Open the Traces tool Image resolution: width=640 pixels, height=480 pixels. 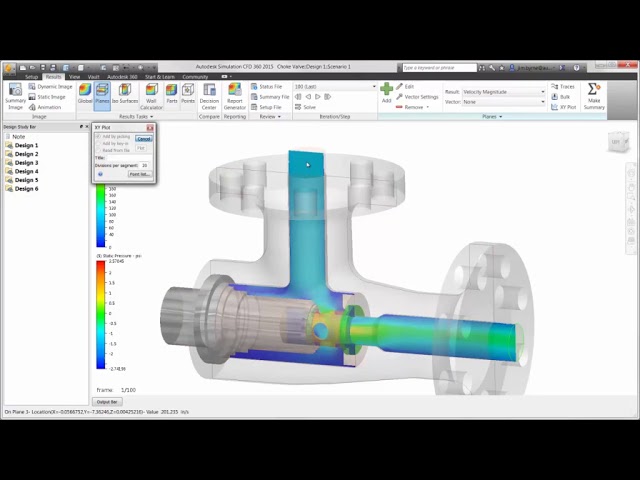coord(562,87)
